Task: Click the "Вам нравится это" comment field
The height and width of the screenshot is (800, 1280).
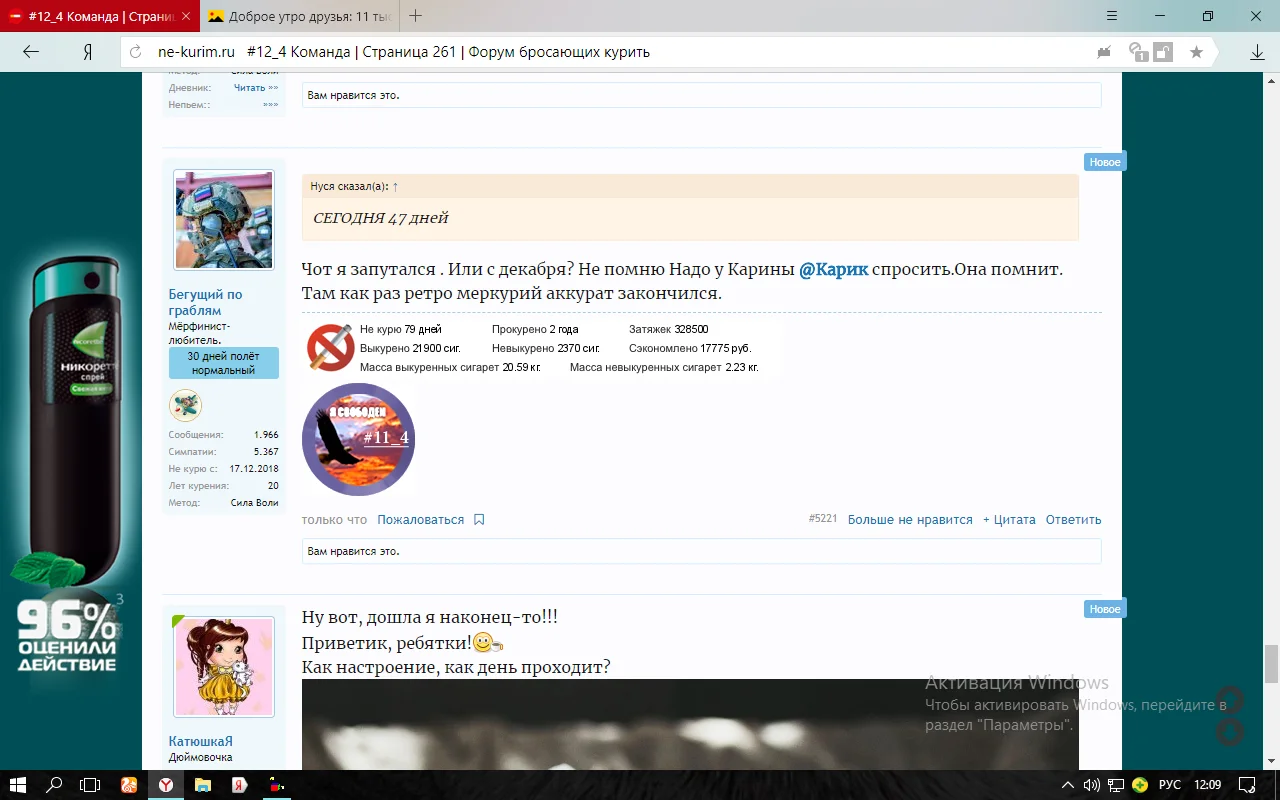Action: coord(700,551)
